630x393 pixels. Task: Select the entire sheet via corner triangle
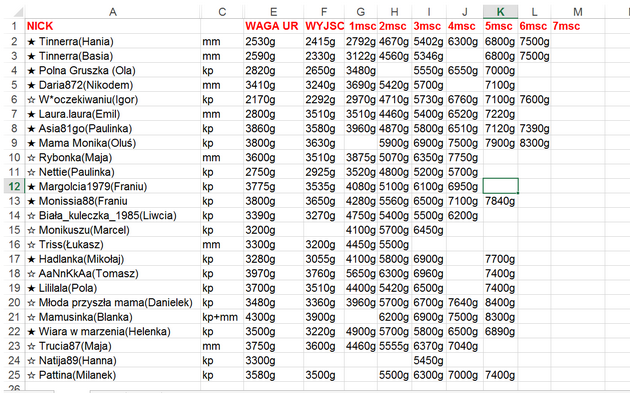point(14,12)
